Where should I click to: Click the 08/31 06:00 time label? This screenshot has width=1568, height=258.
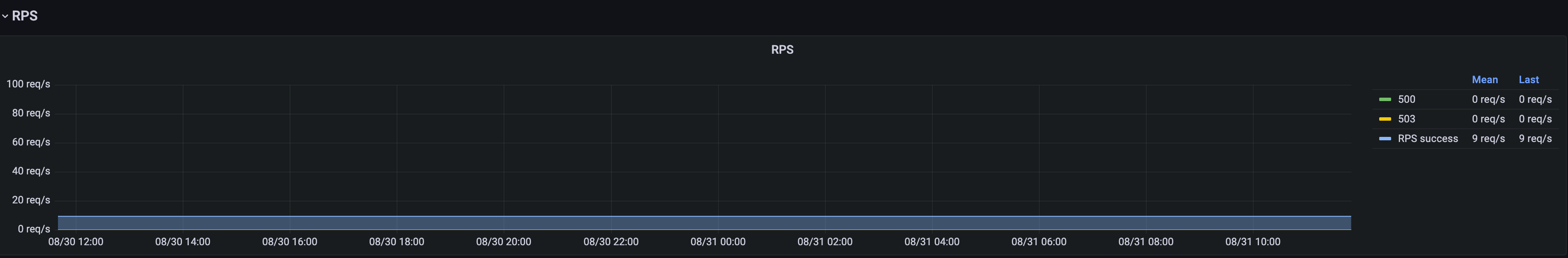(x=1039, y=241)
